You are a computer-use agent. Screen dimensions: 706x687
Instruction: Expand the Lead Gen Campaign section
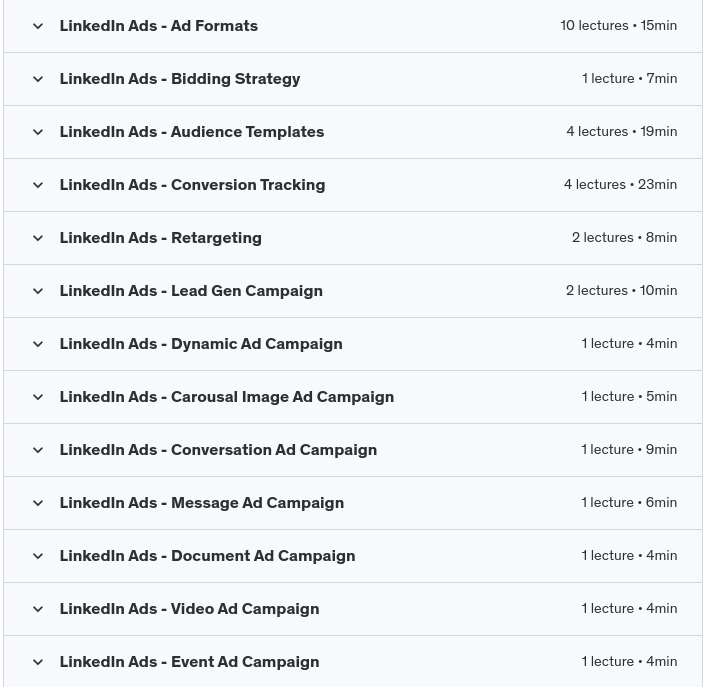tap(38, 291)
